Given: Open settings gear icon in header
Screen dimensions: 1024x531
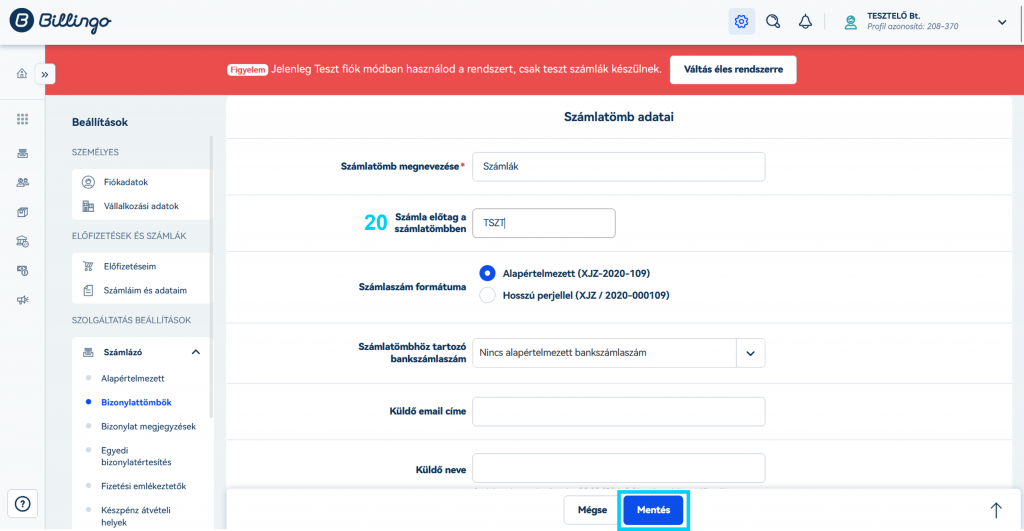Looking at the screenshot, I should click(x=741, y=22).
